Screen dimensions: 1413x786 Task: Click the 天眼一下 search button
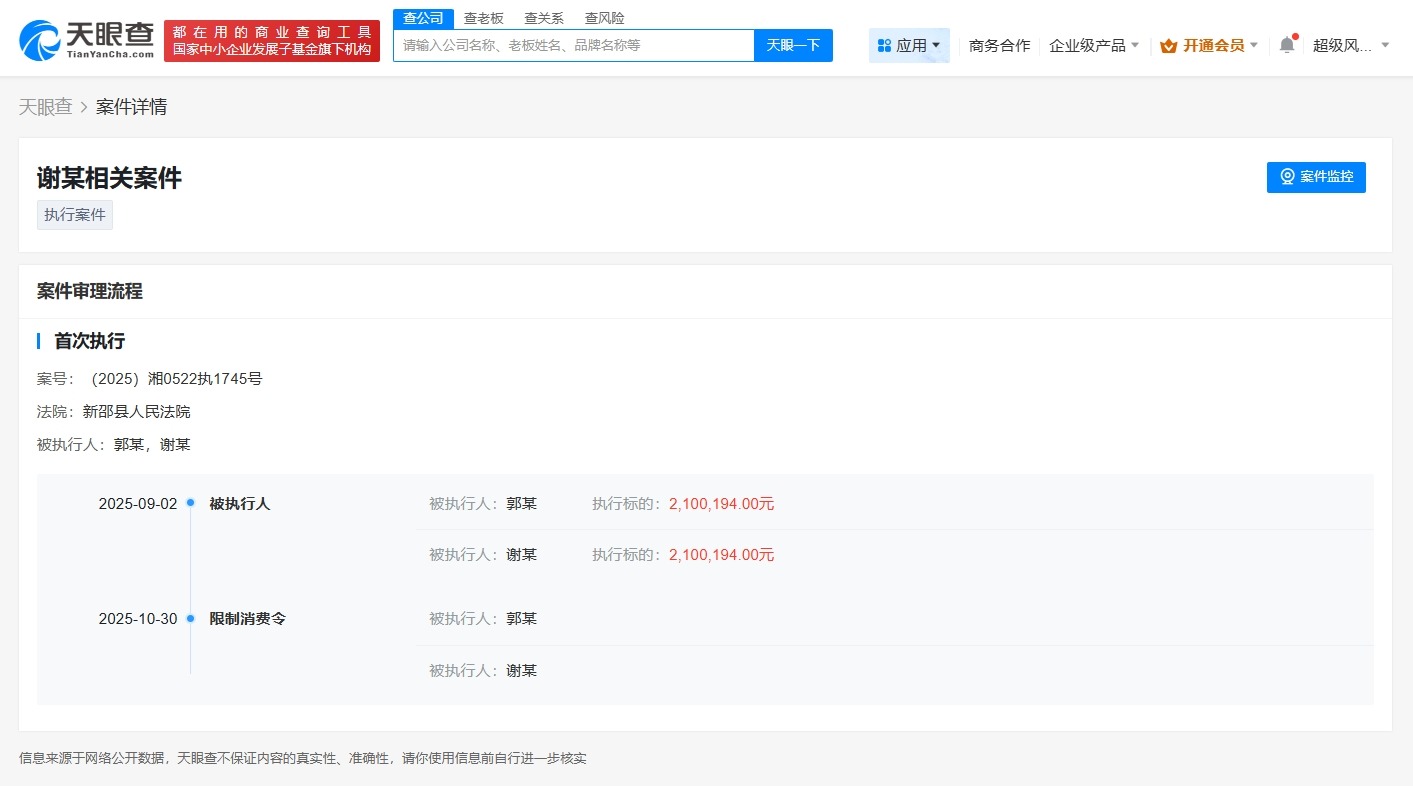click(793, 45)
